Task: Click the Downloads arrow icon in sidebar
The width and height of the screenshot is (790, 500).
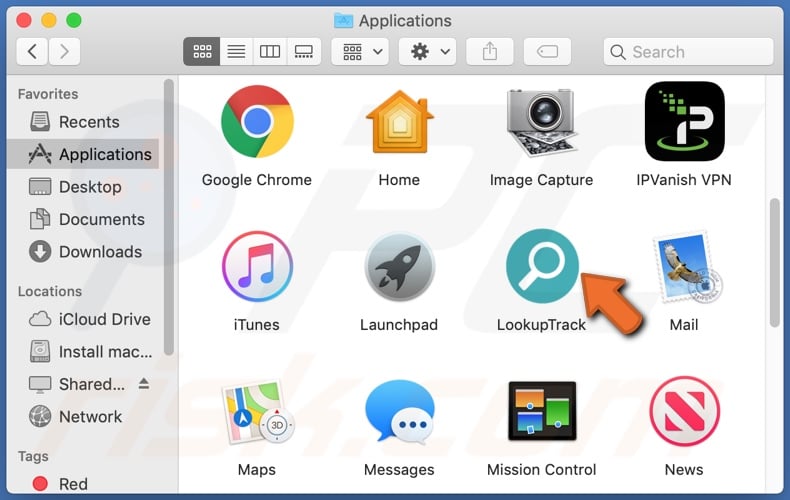Action: point(40,252)
